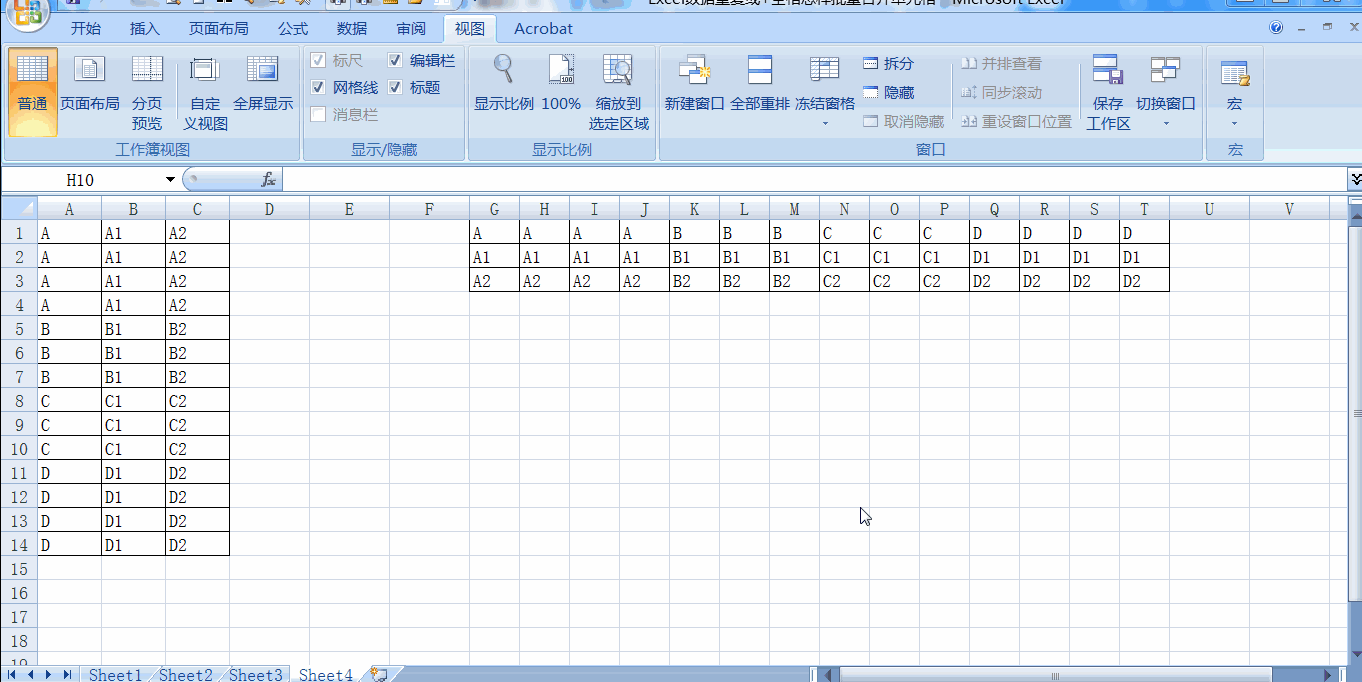
Task: Zoom to Selection (缩放到选定区域)
Action: pyautogui.click(x=618, y=91)
